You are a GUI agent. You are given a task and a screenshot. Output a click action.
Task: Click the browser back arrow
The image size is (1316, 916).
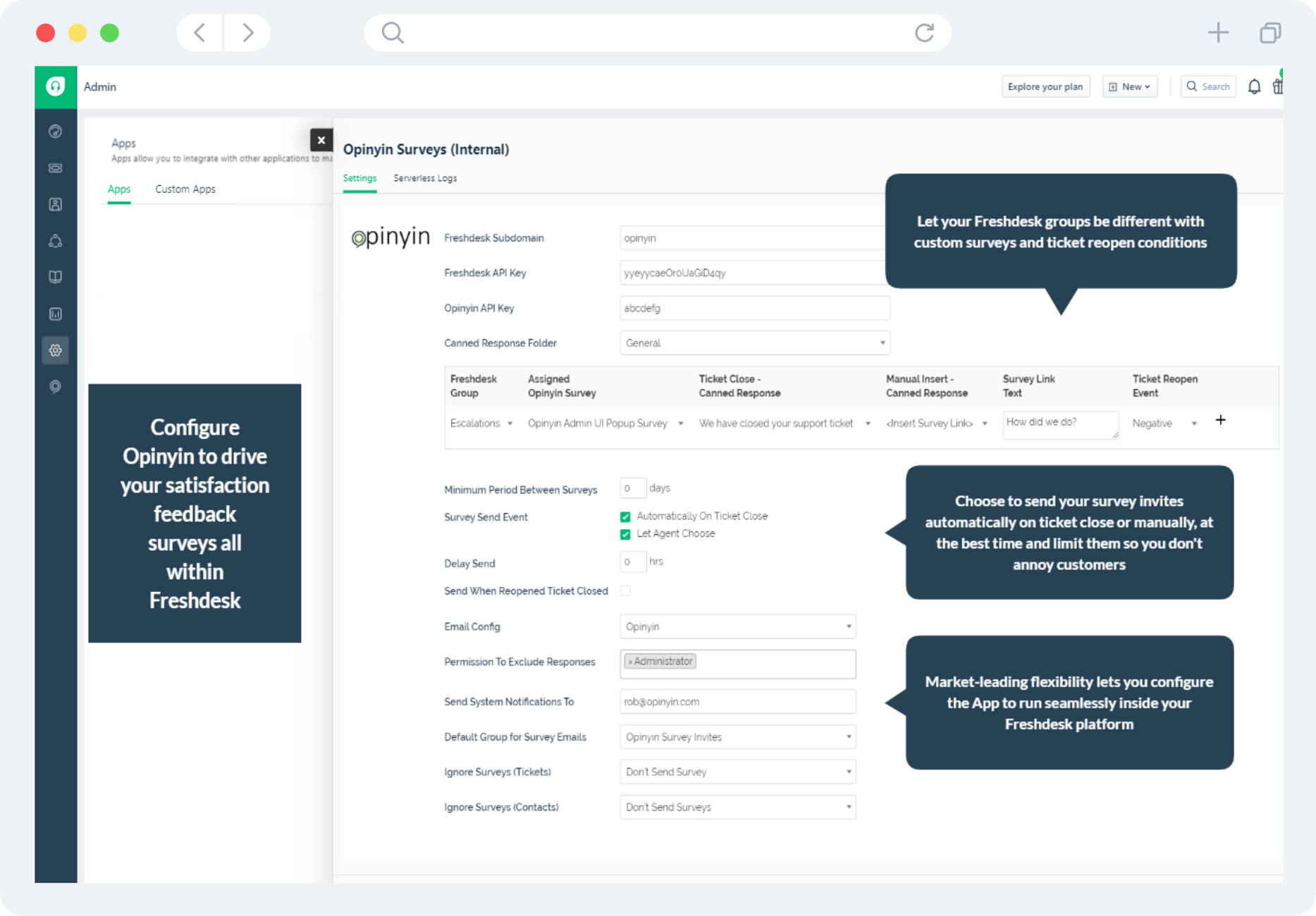[x=199, y=32]
